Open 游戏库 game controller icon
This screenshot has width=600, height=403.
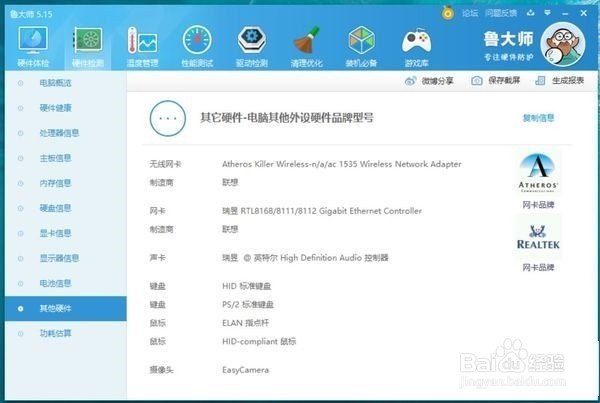click(x=416, y=41)
